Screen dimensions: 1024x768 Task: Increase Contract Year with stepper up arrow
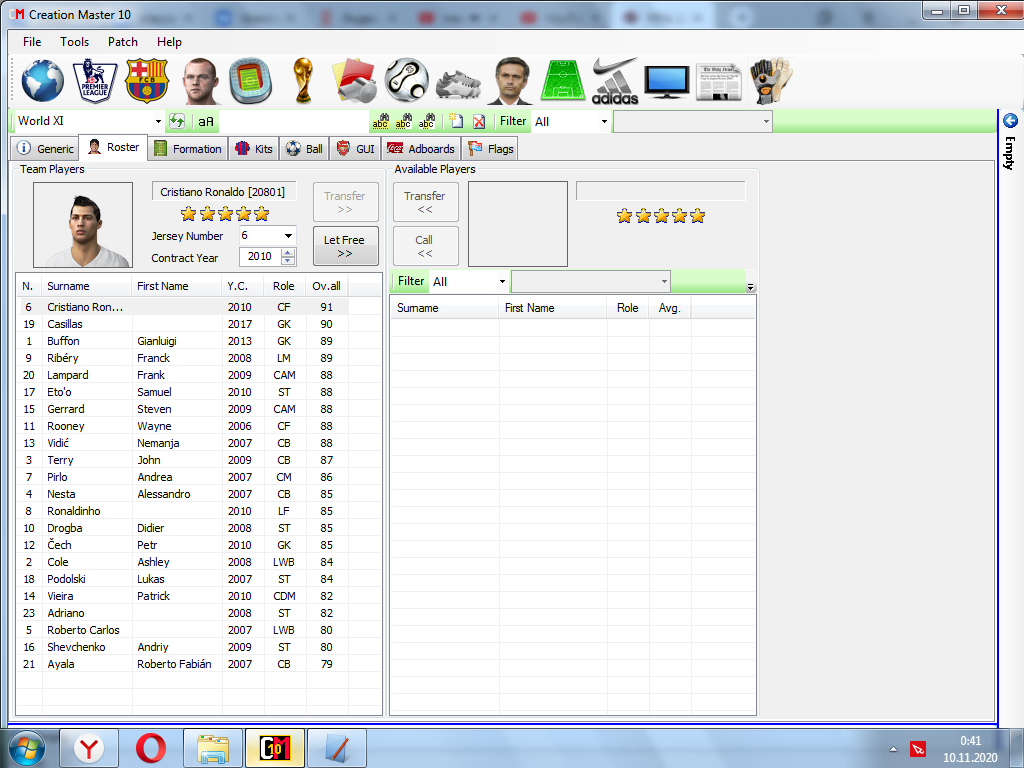288,253
